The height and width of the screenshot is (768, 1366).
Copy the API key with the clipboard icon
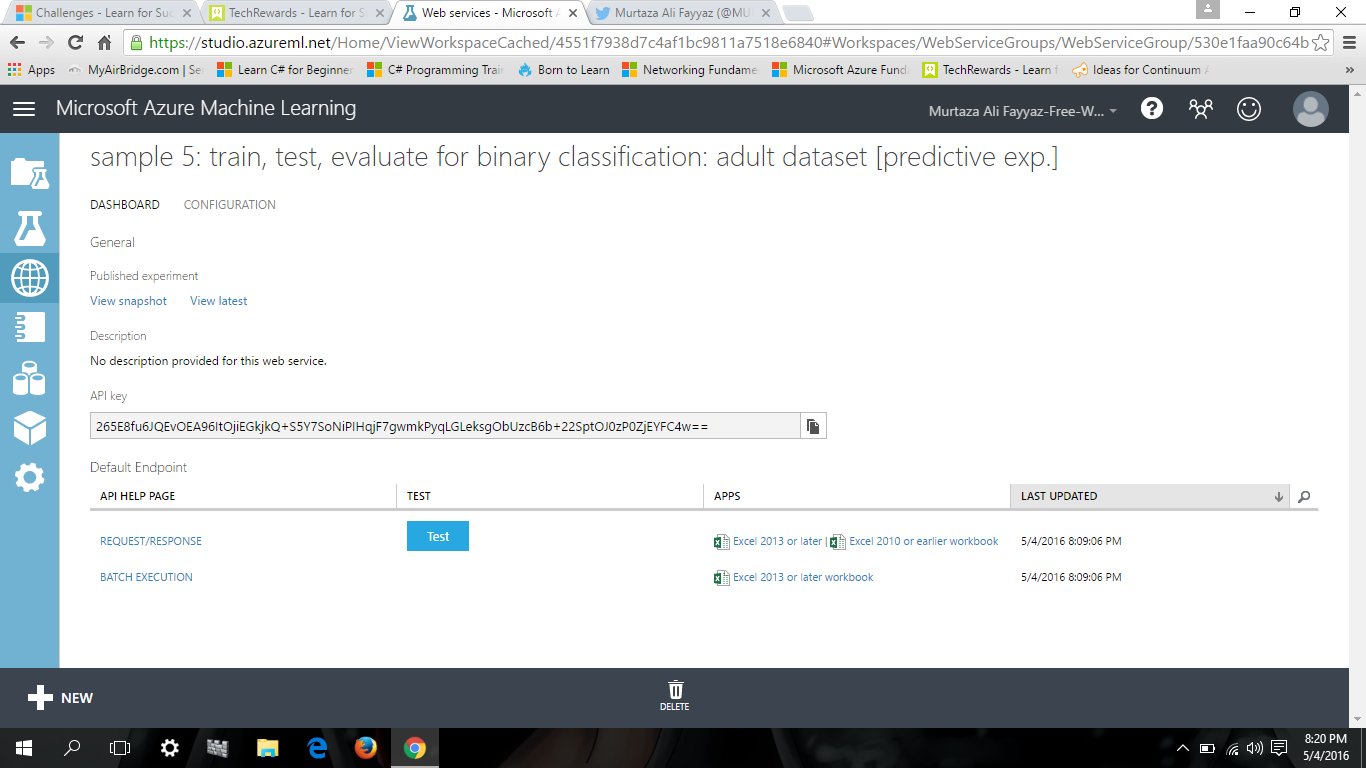tap(813, 426)
